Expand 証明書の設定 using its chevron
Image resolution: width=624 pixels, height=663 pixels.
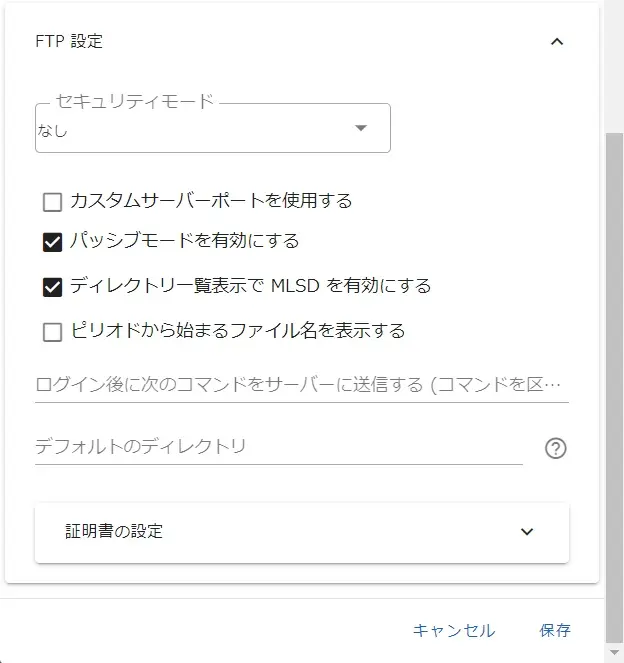point(527,532)
